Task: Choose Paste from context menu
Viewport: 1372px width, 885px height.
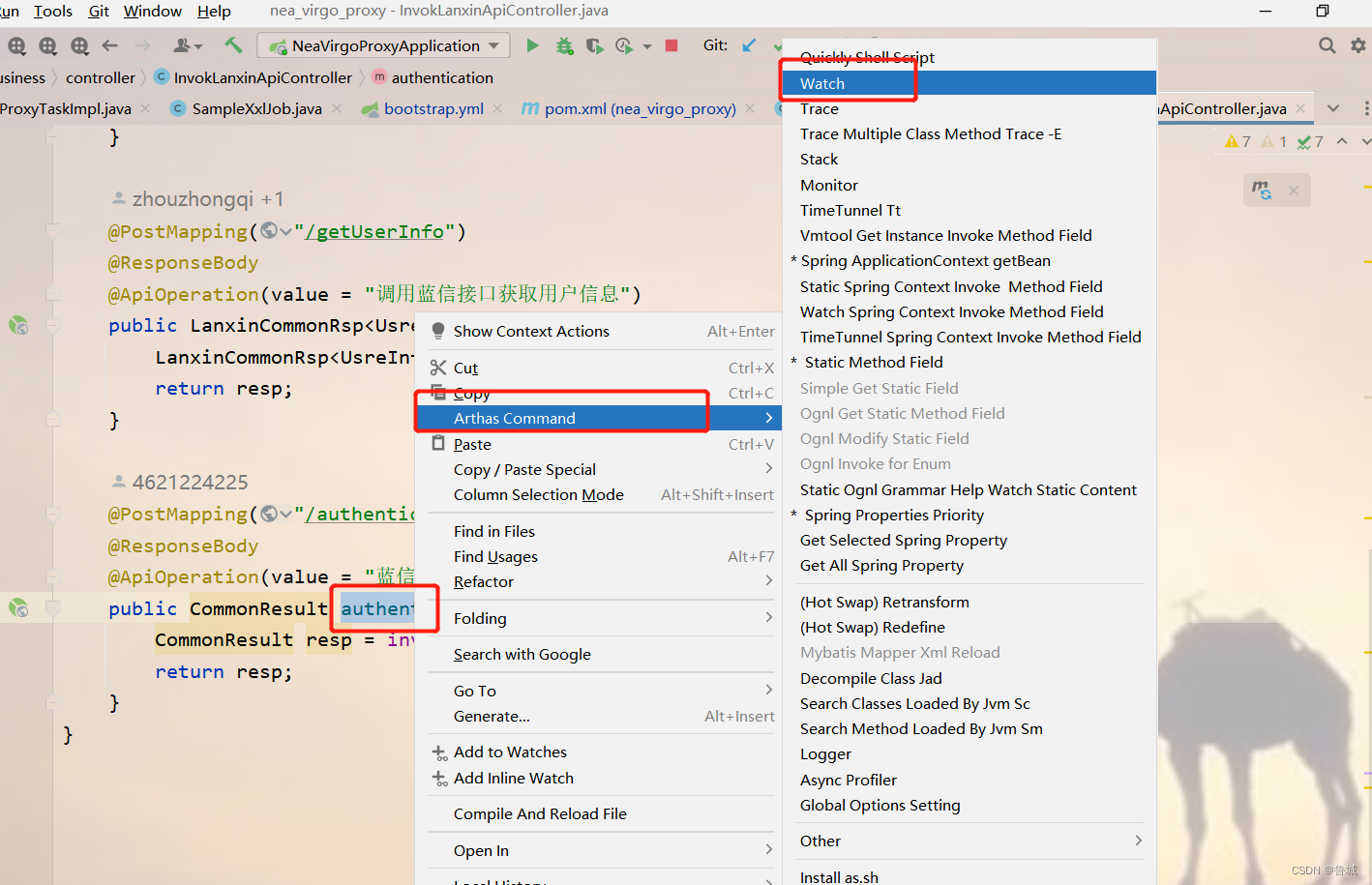Action: [x=599, y=444]
